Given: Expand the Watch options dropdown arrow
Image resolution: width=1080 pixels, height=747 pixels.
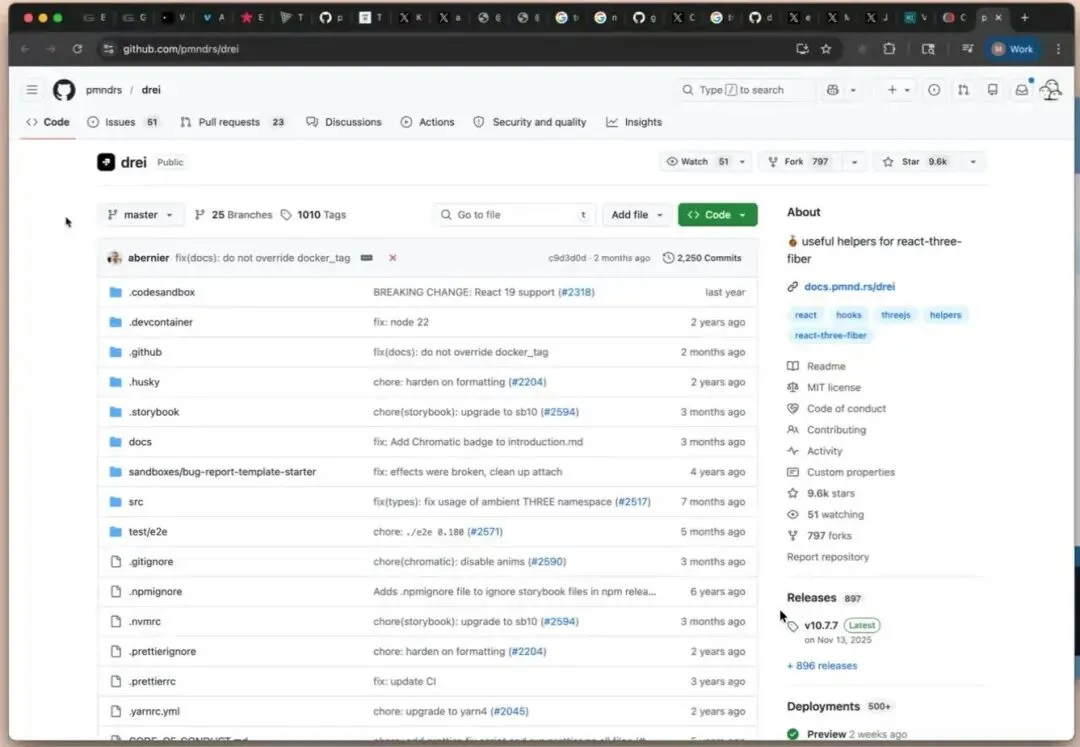Looking at the screenshot, I should [x=742, y=162].
